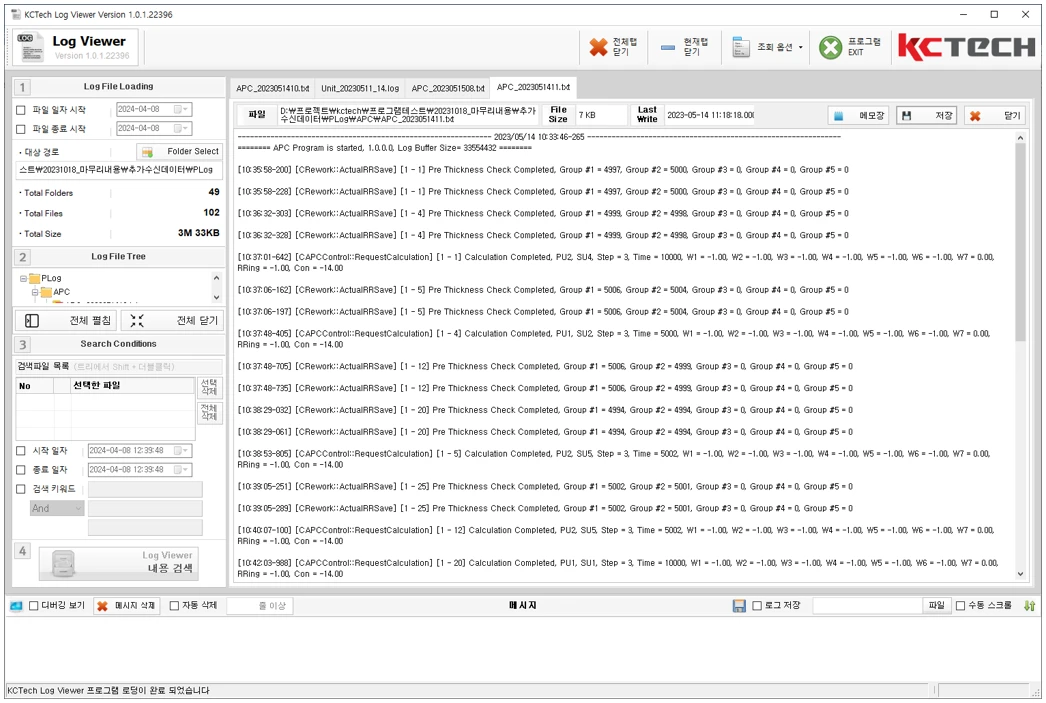Click the log content scrollbar down arrow
Image resolution: width=1046 pixels, height=703 pixels.
[x=1020, y=574]
